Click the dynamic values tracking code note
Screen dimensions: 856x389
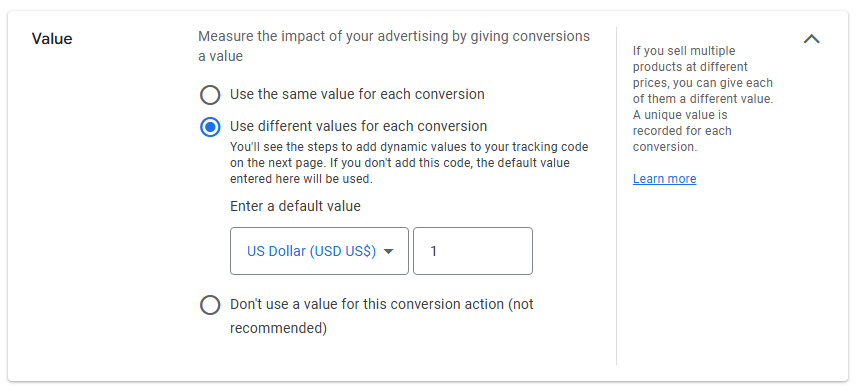(409, 163)
